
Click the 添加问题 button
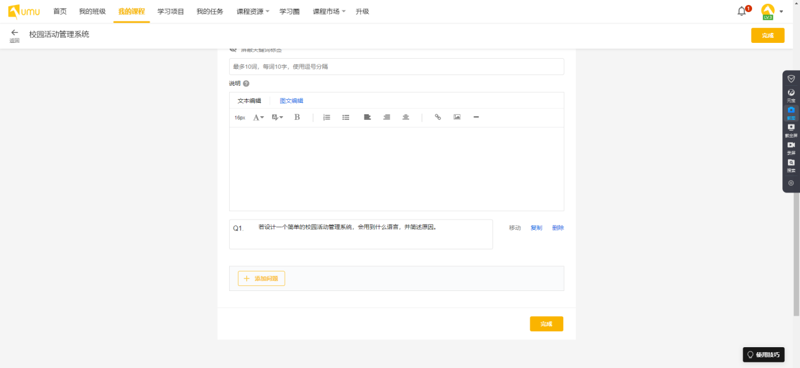[261, 279]
